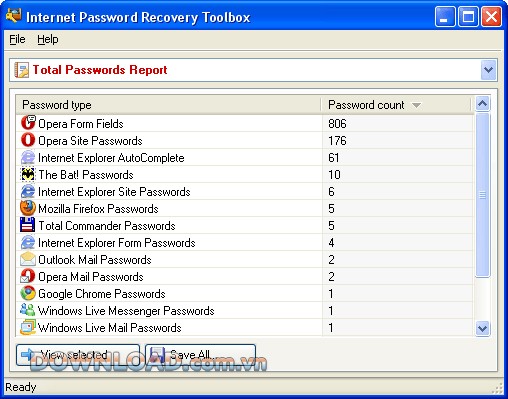
Task: Click the count value 806
Action: point(337,124)
